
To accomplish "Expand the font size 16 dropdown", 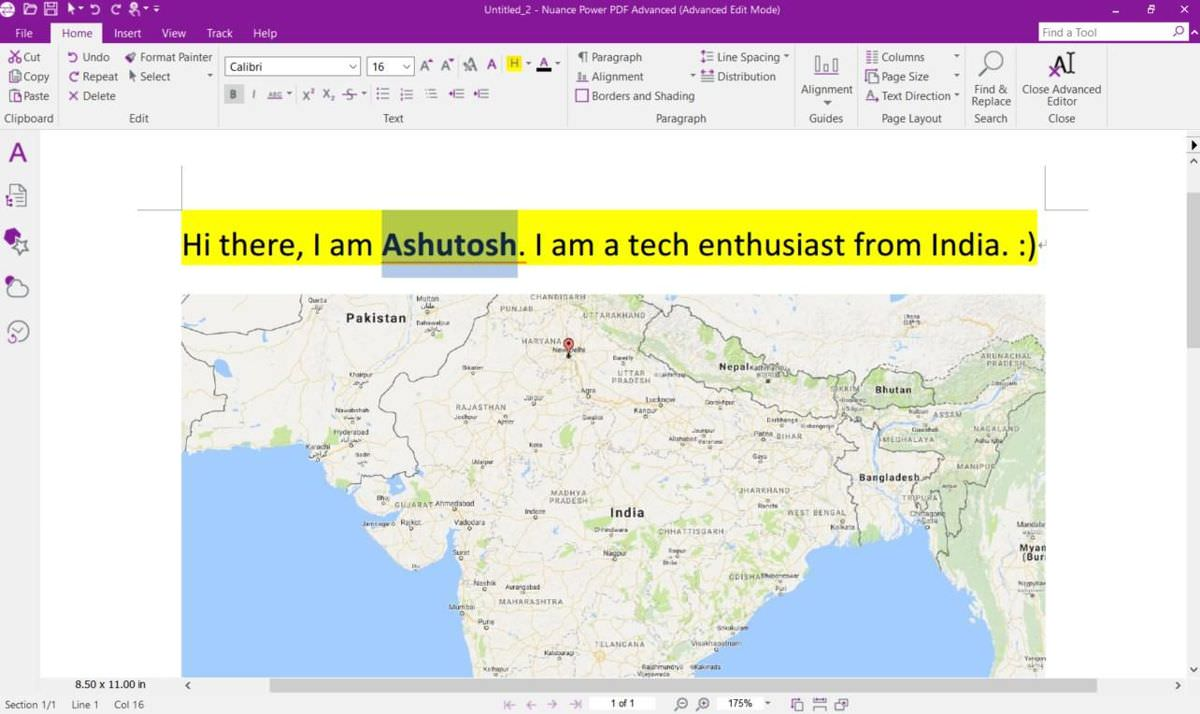I will click(390, 67).
